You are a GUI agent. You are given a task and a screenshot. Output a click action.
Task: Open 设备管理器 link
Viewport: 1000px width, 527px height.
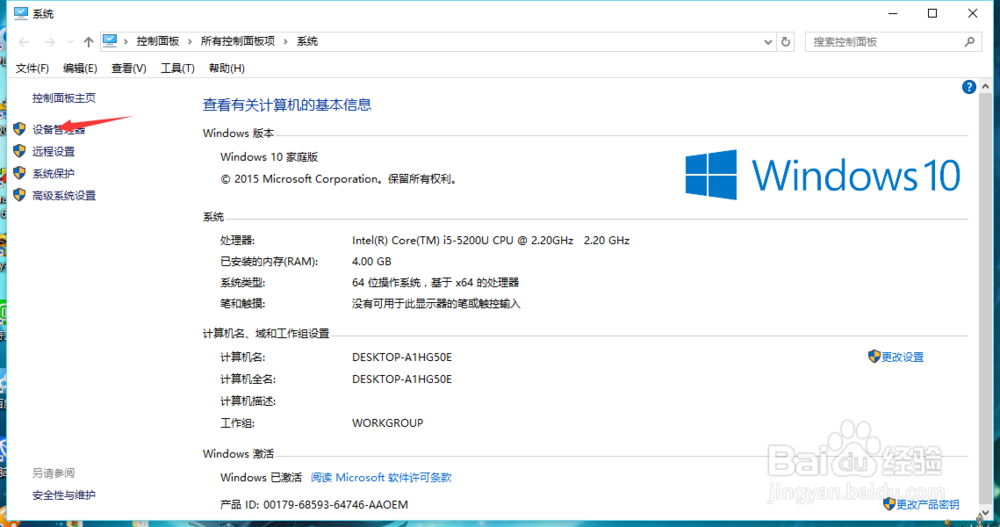[x=59, y=130]
